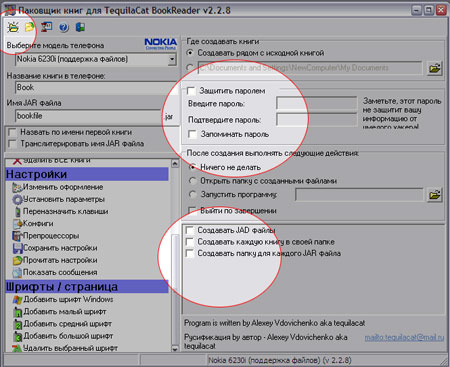Enable 'Создавать каждую книгу в своей папке'
The height and width of the screenshot is (367, 450).
click(x=189, y=242)
